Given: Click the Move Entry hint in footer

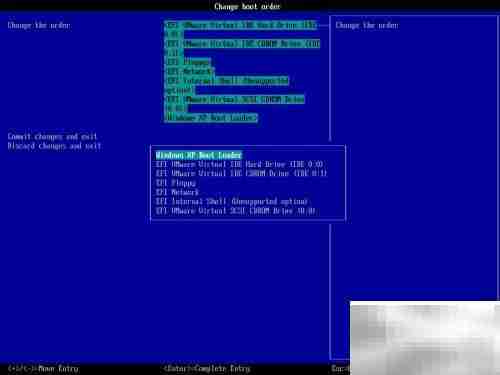Looking at the screenshot, I should coord(43,369).
